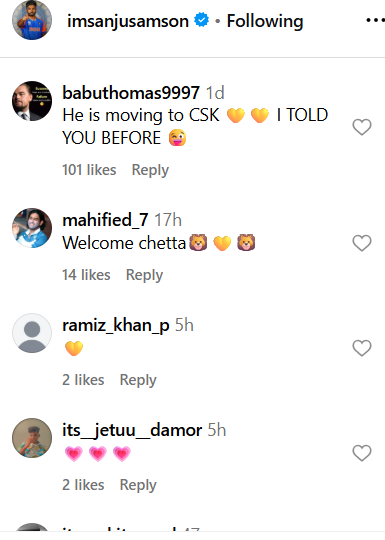Click the Following button in header
The height and width of the screenshot is (540, 385).
coord(265,21)
